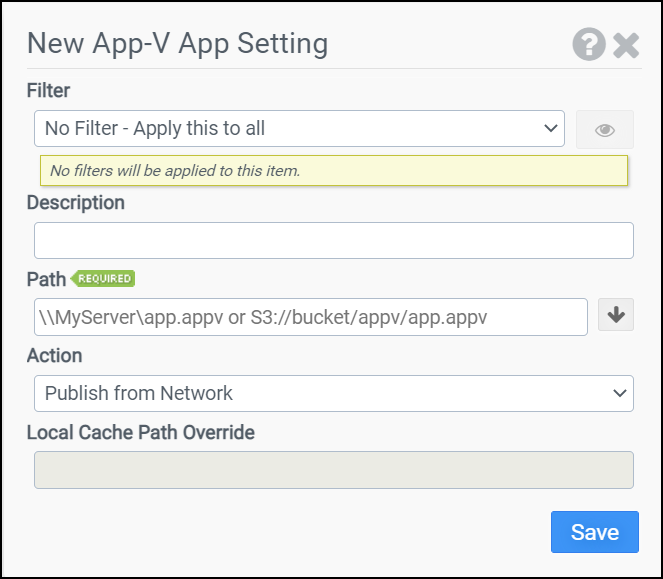This screenshot has height=579, width=663.
Task: Click the yellow no-filters notice box
Action: tap(333, 171)
